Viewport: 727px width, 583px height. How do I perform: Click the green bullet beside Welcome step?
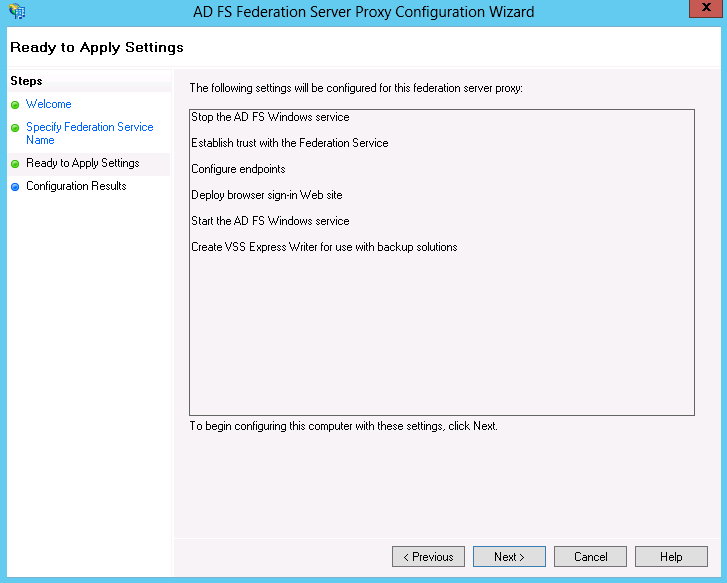pyautogui.click(x=15, y=105)
